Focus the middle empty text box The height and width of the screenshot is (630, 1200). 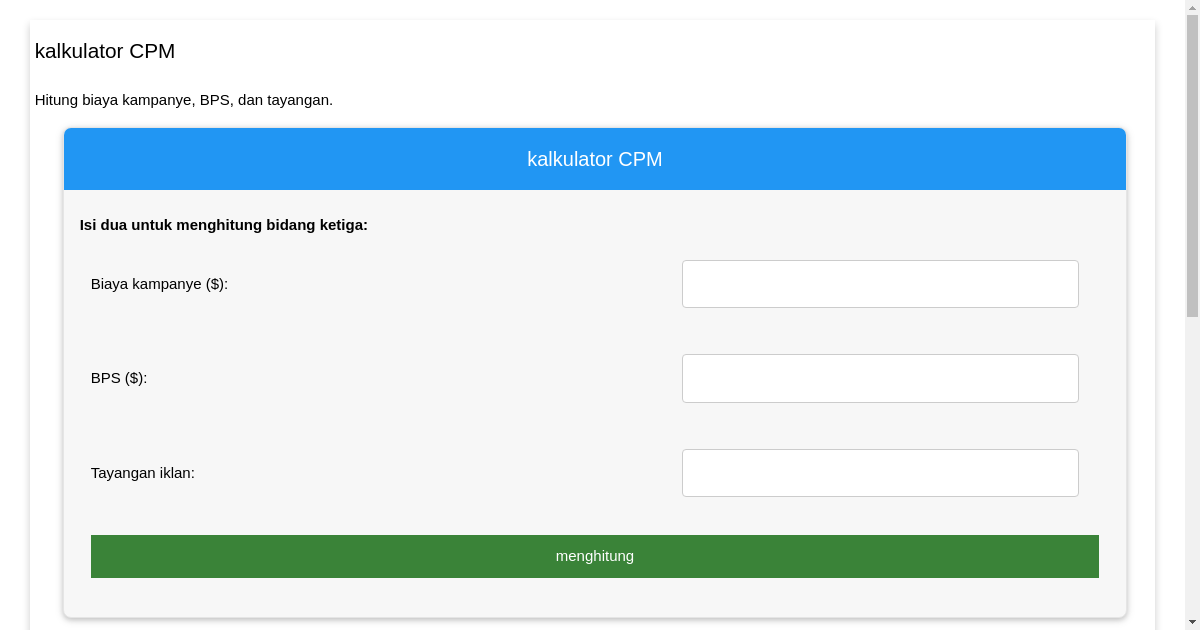pos(880,378)
